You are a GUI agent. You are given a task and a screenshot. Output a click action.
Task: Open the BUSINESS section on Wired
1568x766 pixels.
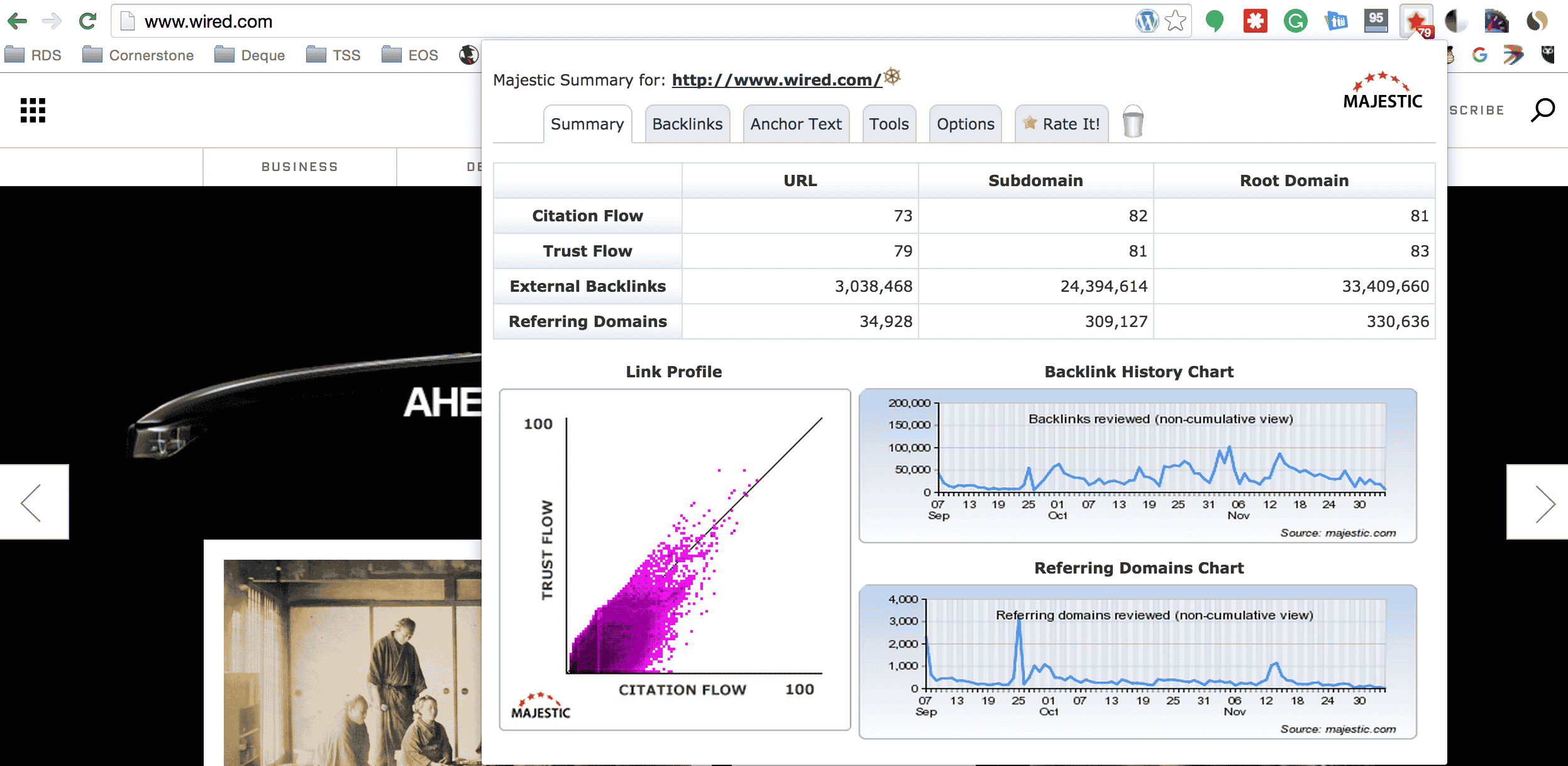pyautogui.click(x=300, y=167)
